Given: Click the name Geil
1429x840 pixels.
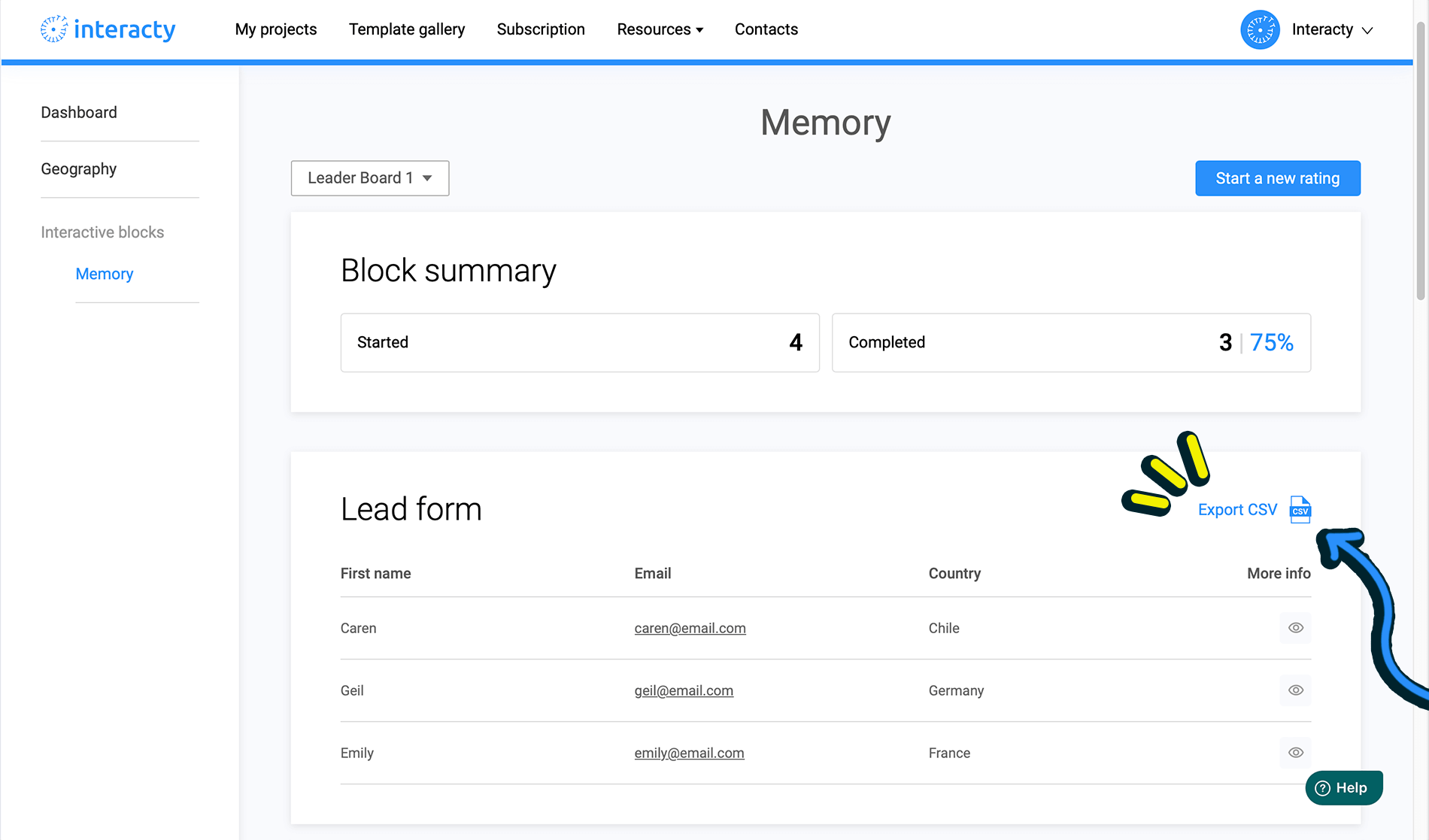Looking at the screenshot, I should 352,690.
